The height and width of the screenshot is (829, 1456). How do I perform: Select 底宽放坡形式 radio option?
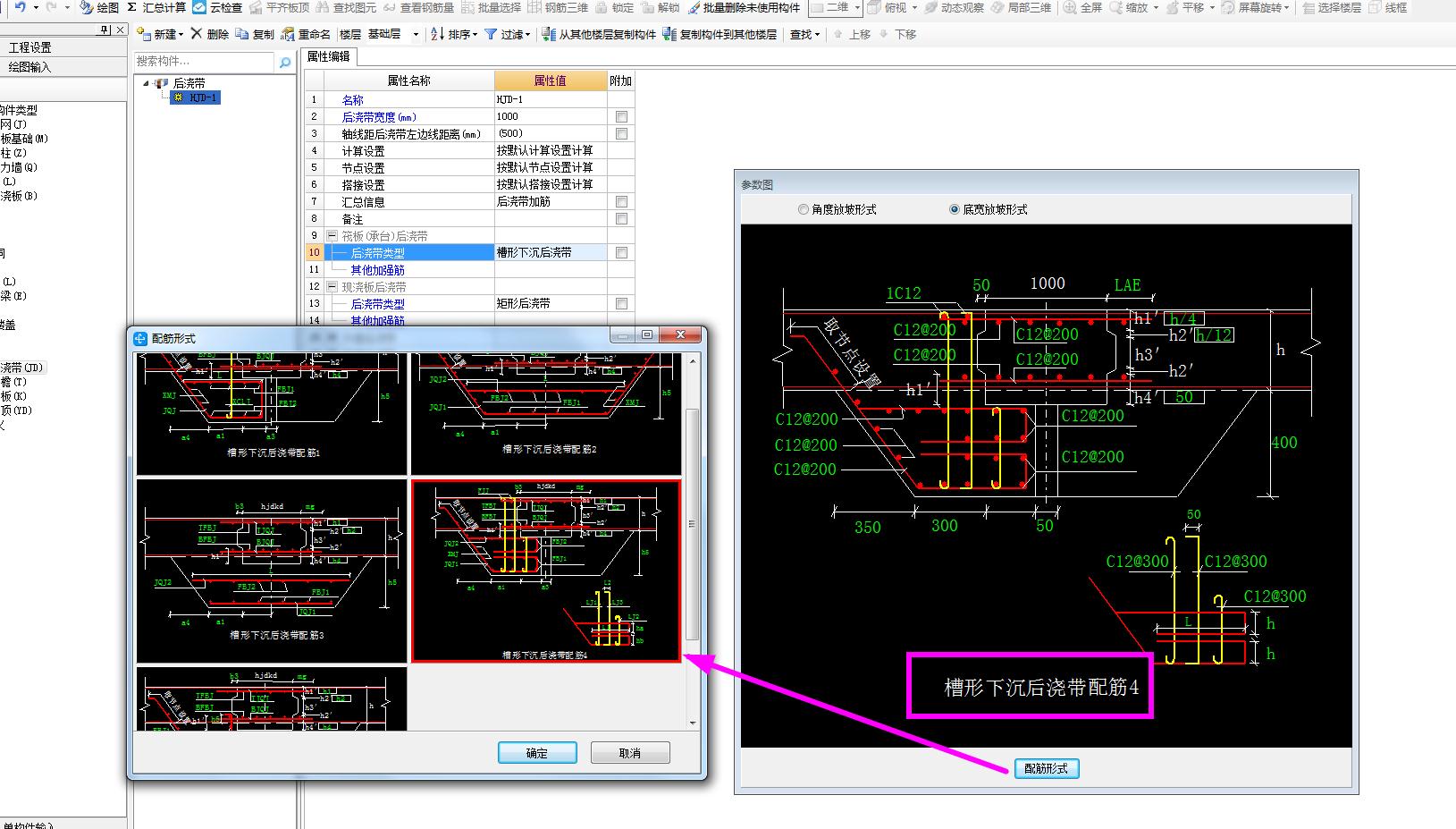coord(988,209)
